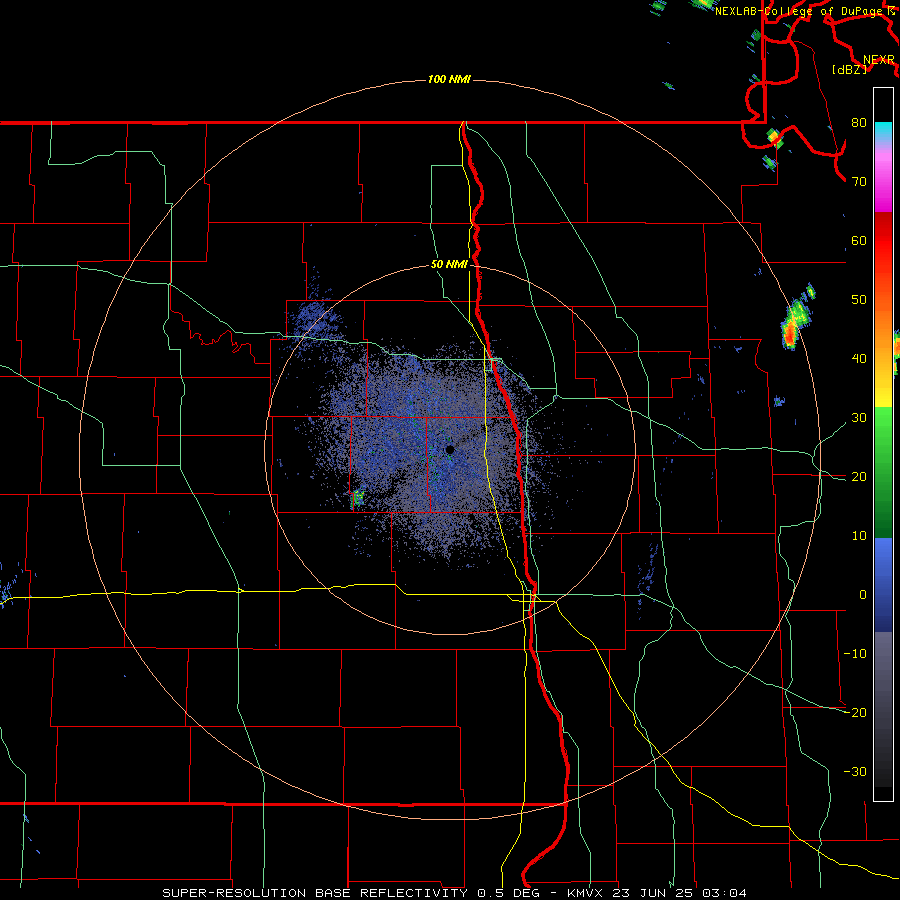This screenshot has width=900, height=900.
Task: Click the "KMVX" station identifier in caption
Action: 587,893
